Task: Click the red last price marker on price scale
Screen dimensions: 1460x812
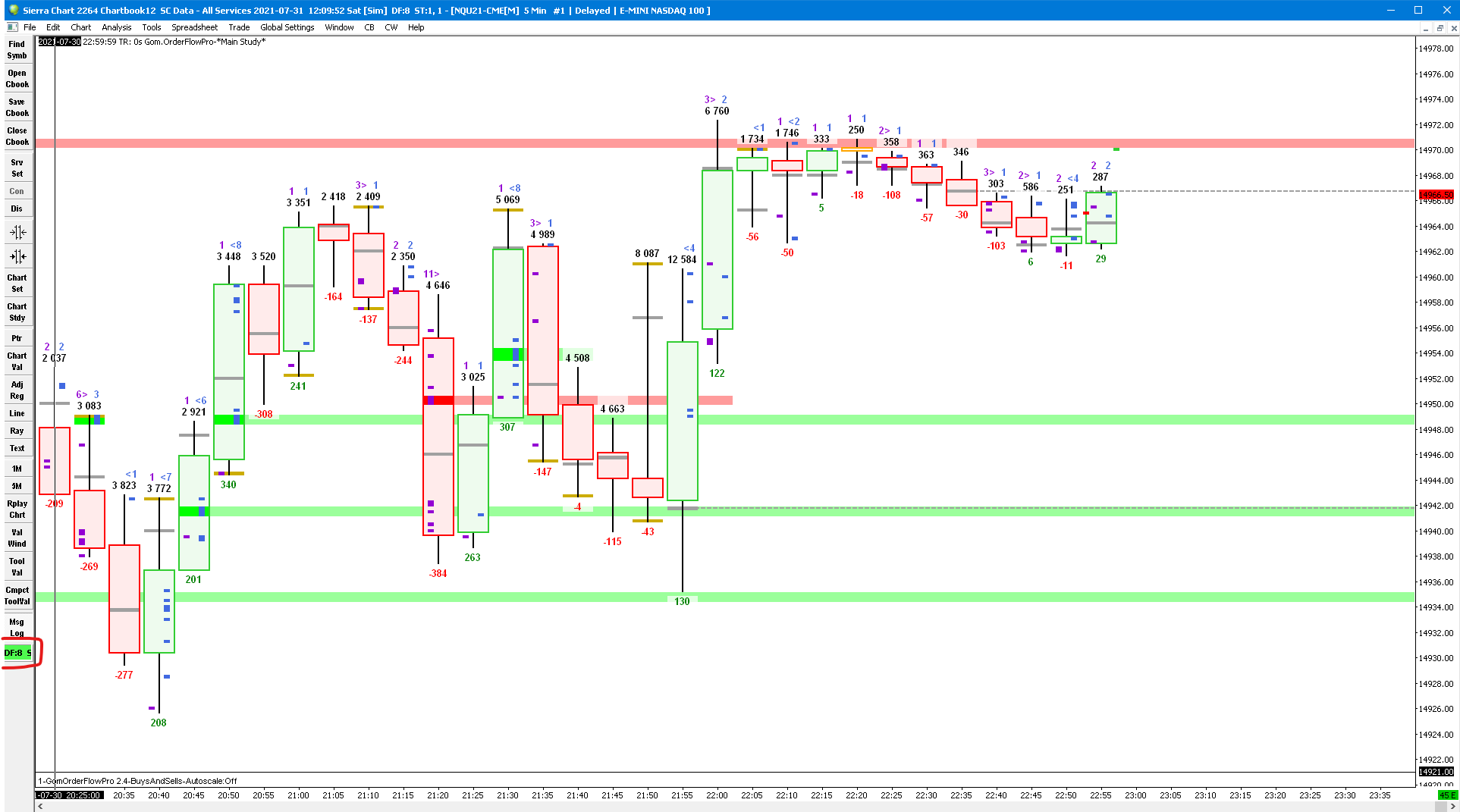Action: [1436, 196]
